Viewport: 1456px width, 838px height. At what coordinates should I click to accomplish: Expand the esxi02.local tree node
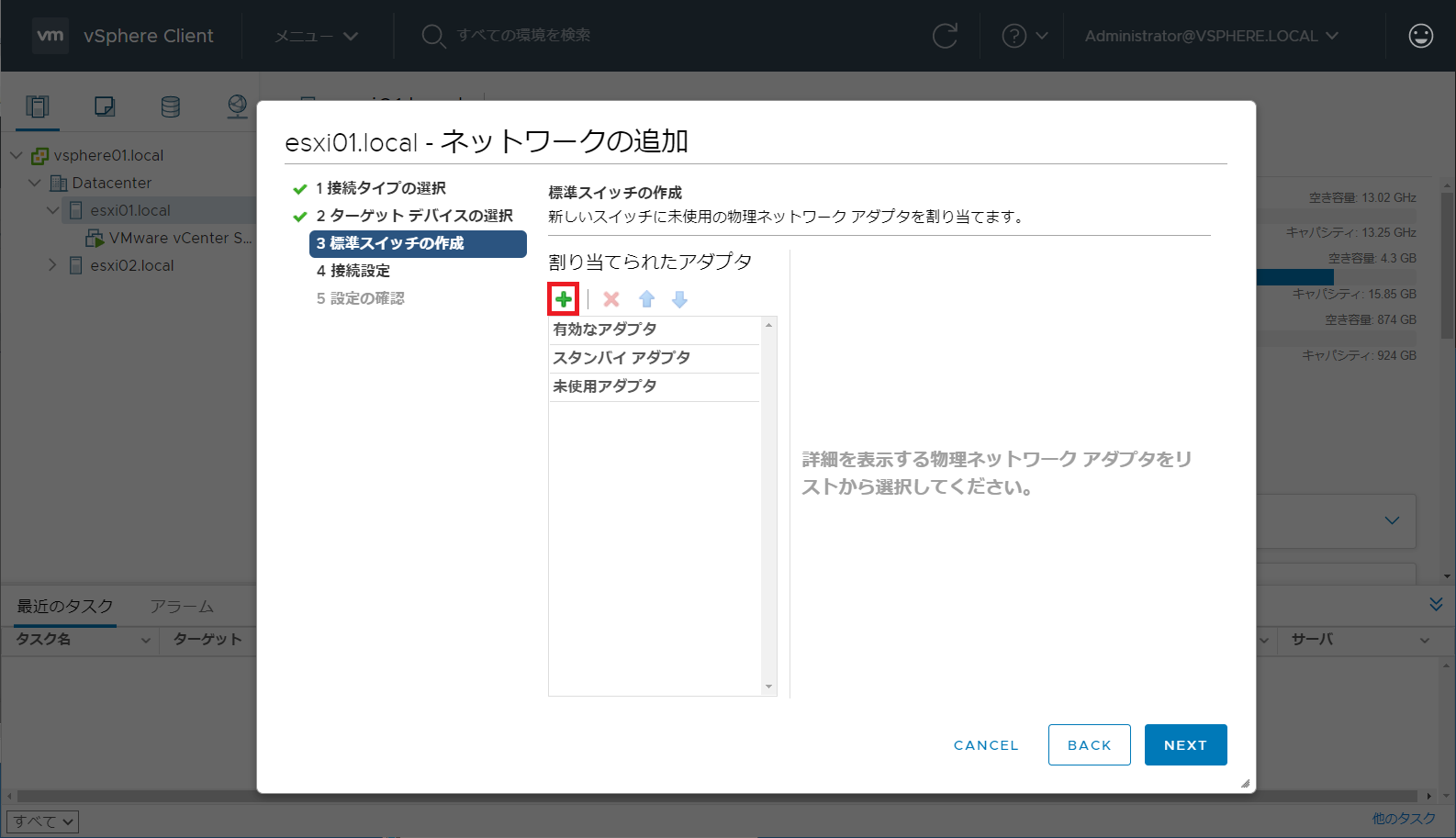pos(52,265)
